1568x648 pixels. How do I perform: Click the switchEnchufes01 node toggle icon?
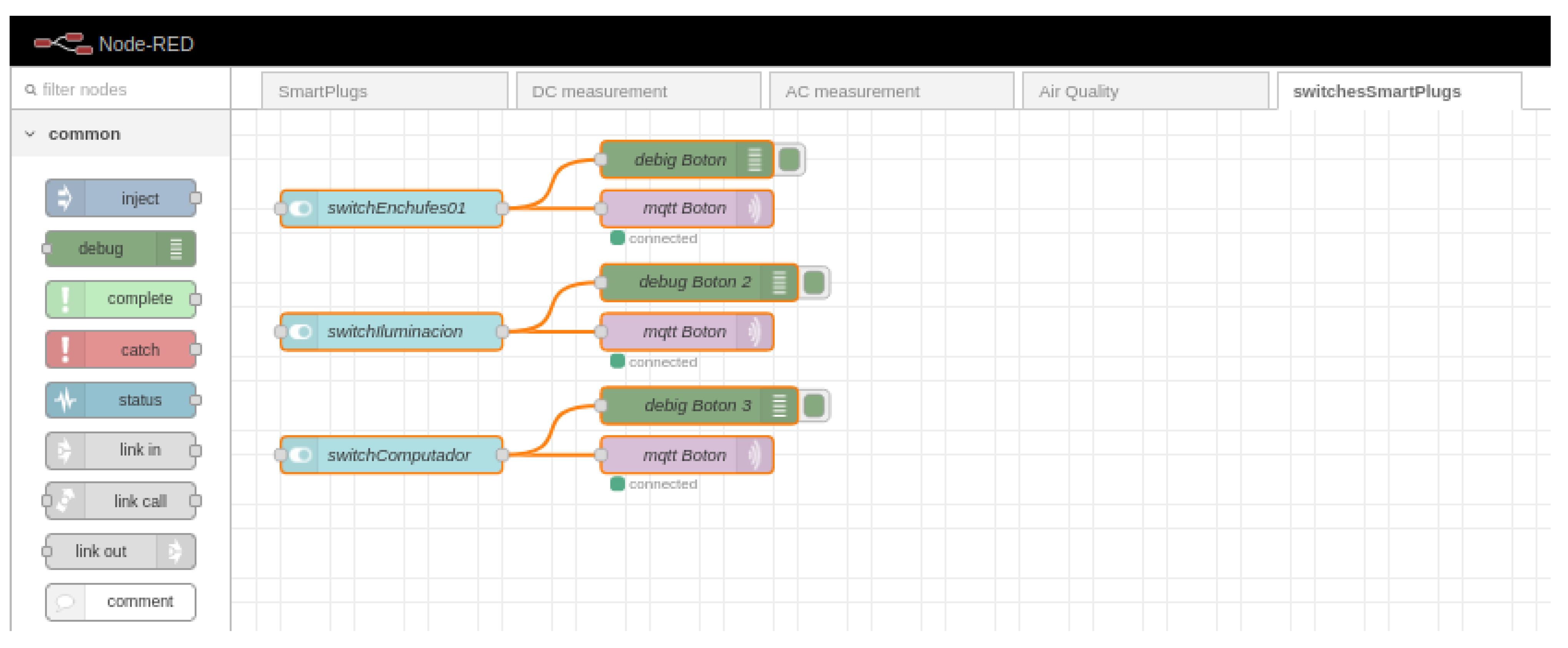(300, 209)
